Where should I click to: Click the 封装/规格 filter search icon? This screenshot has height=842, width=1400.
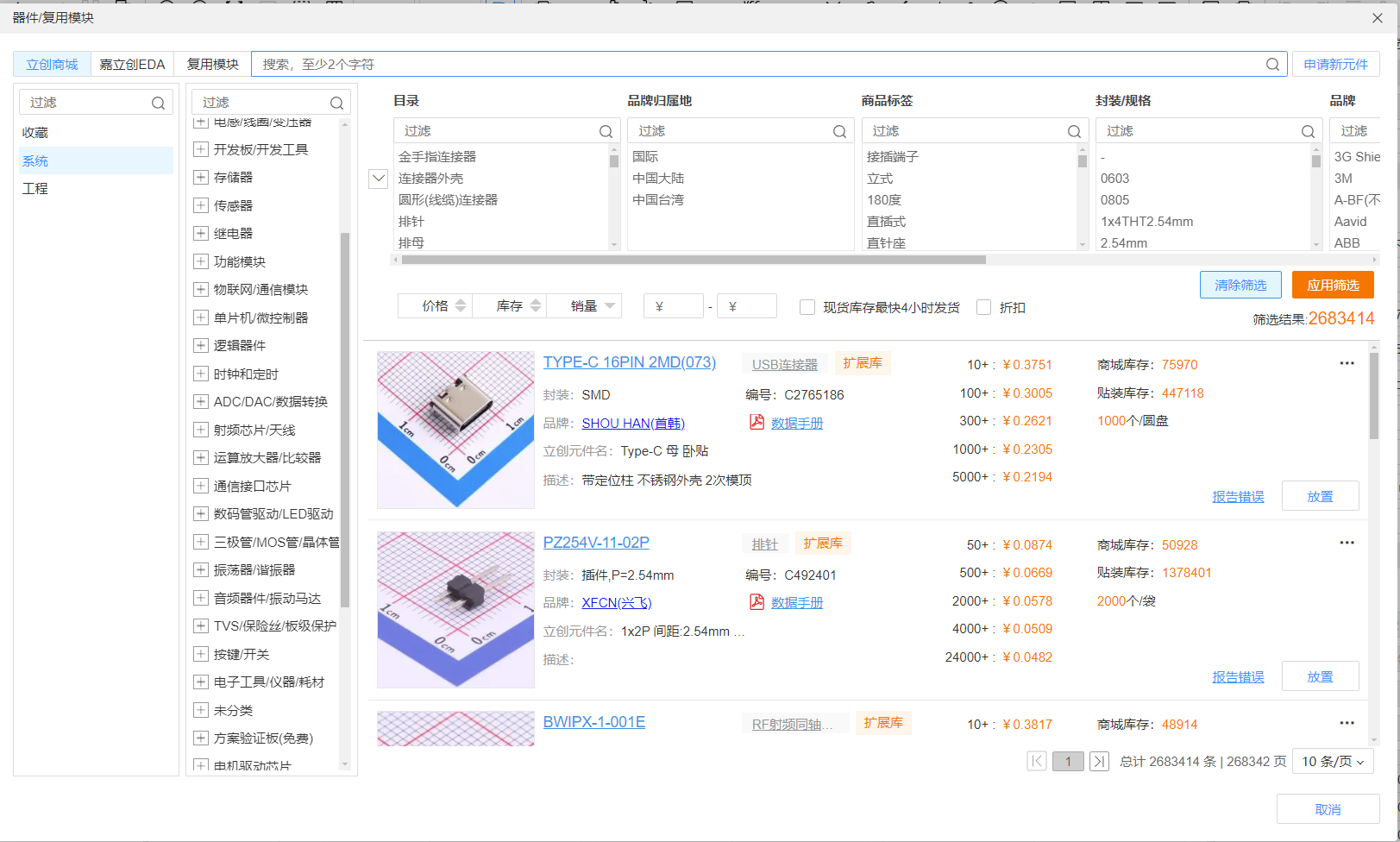(1308, 131)
